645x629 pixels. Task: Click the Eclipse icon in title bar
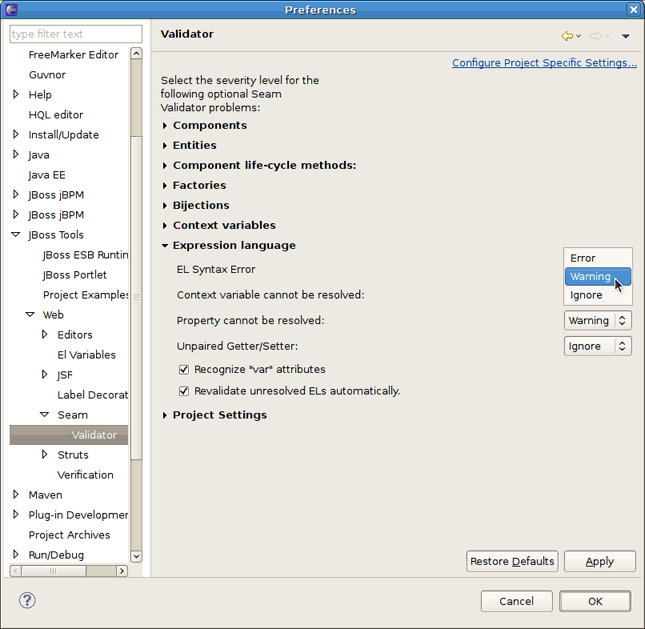pyautogui.click(x=11, y=9)
